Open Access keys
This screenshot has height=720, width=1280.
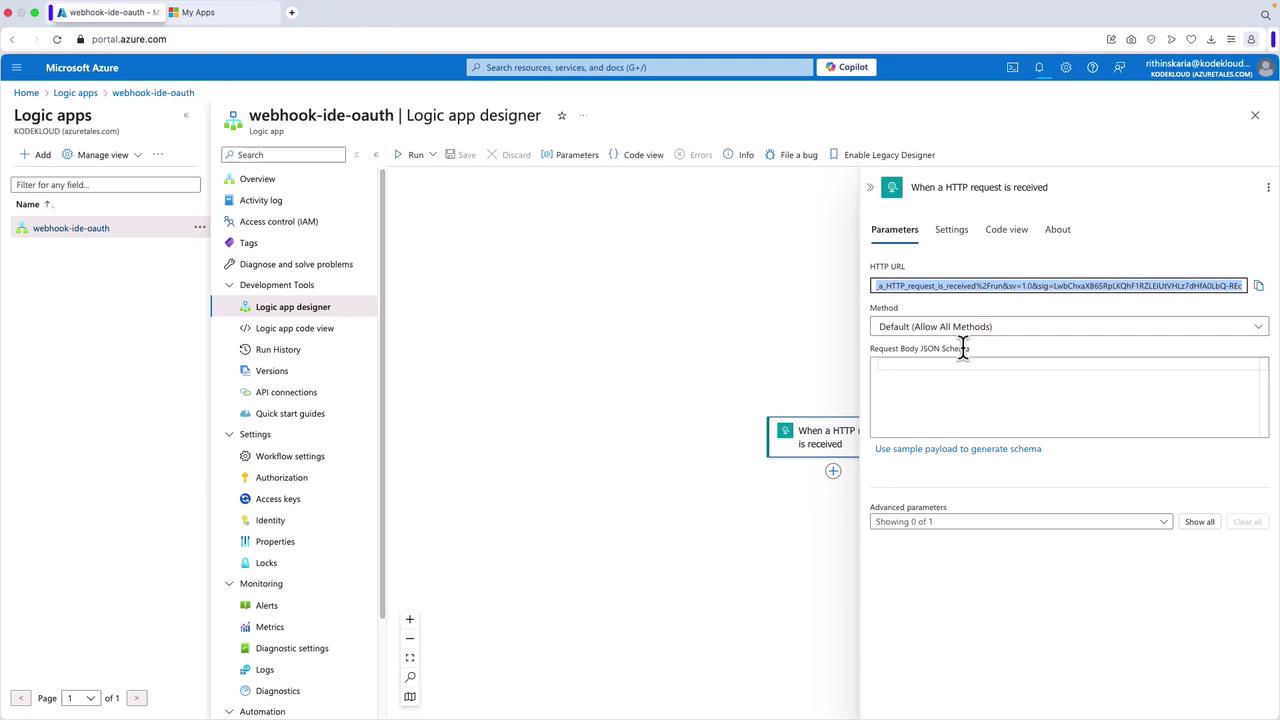[x=278, y=499]
